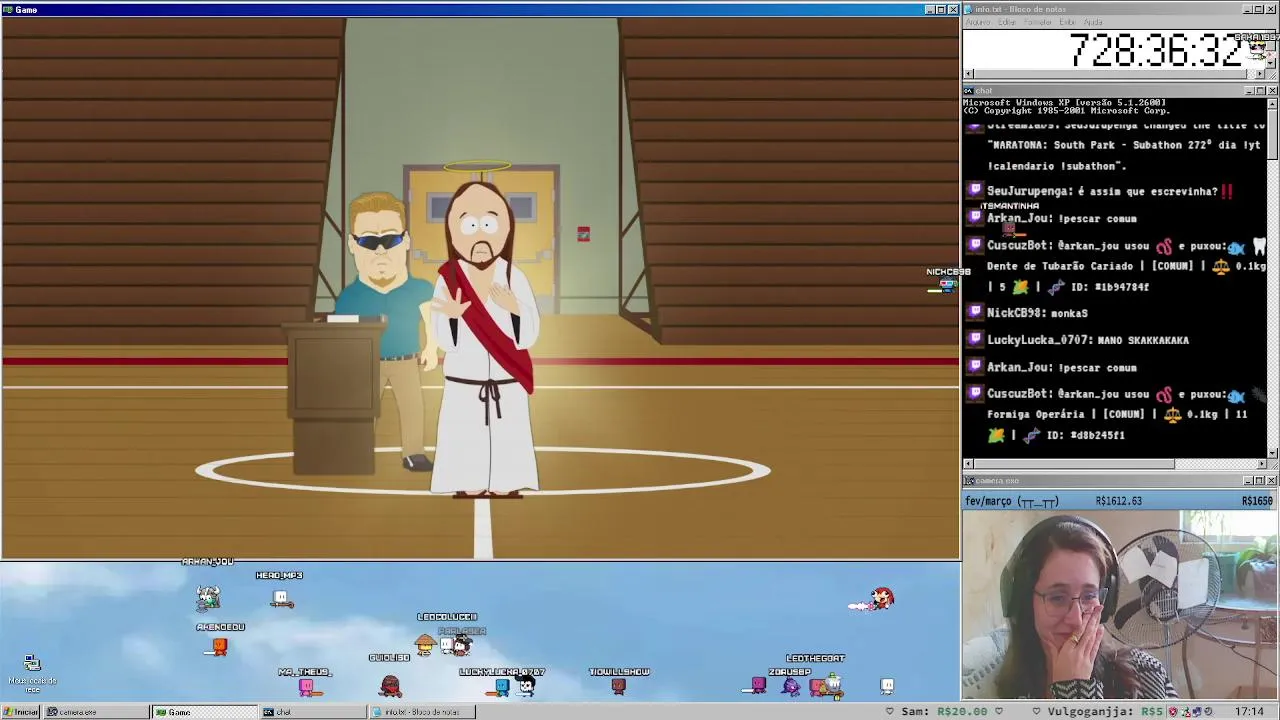Click the ARKAN_JOU viking pixel avatar

click(x=208, y=597)
